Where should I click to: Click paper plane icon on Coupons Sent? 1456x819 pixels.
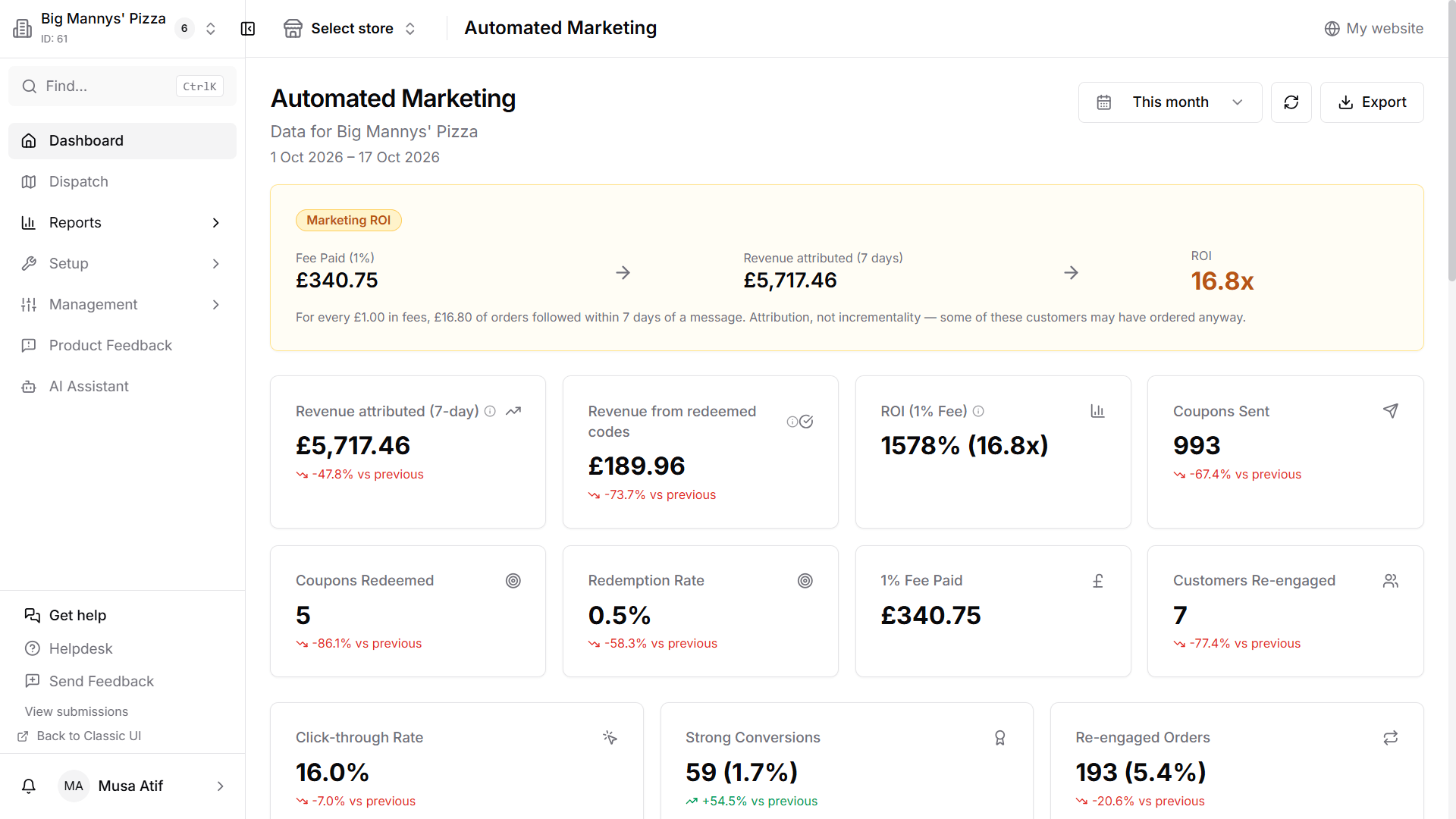pyautogui.click(x=1390, y=411)
